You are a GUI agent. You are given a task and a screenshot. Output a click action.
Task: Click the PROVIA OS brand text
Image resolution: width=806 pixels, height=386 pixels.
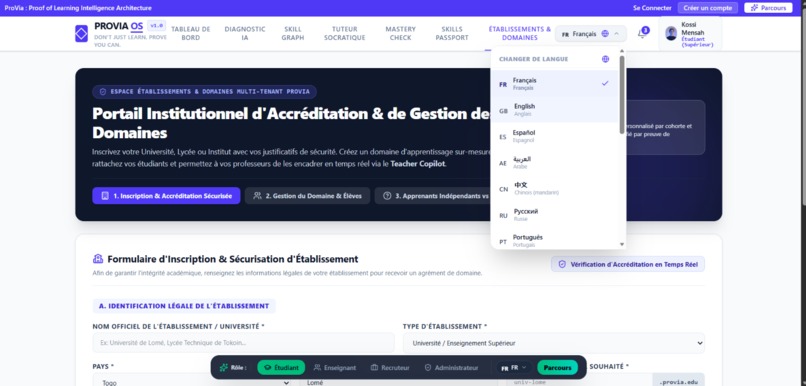[119, 26]
